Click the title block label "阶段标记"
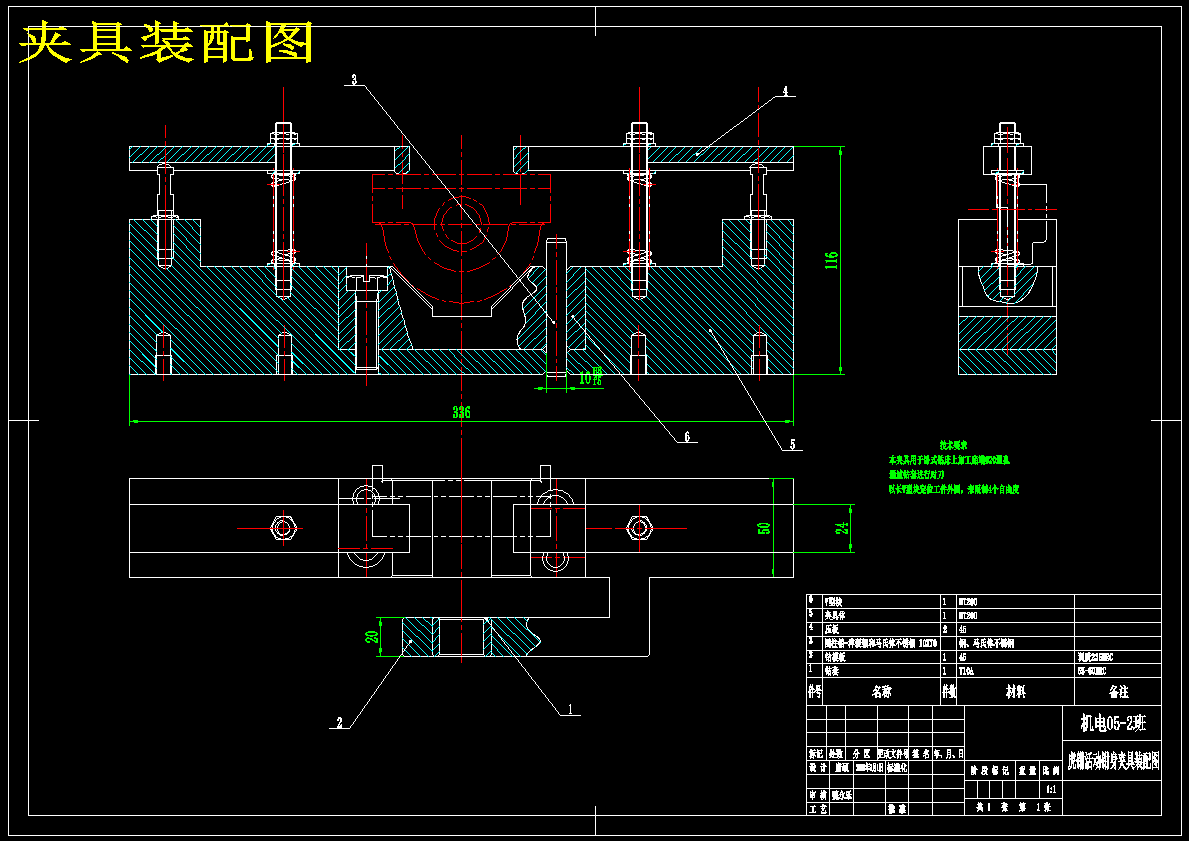This screenshot has width=1189, height=841. coord(990,771)
